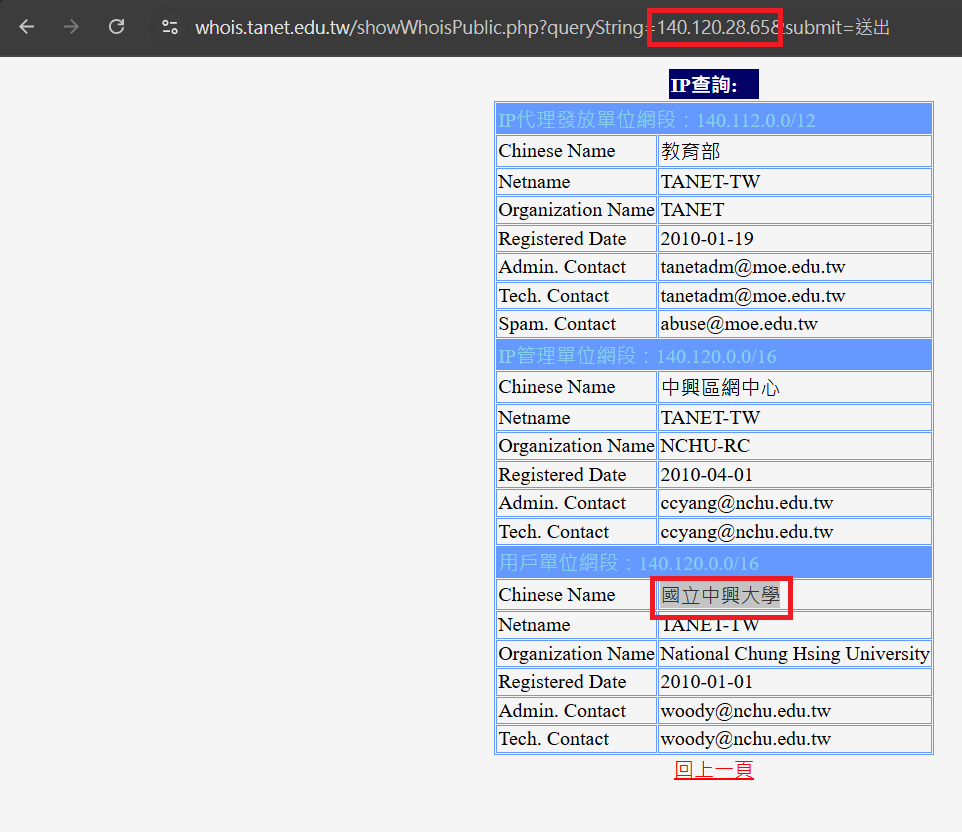The image size is (962, 832).
Task: Click the highlighted 國立中興大學 cell
Action: (x=795, y=595)
